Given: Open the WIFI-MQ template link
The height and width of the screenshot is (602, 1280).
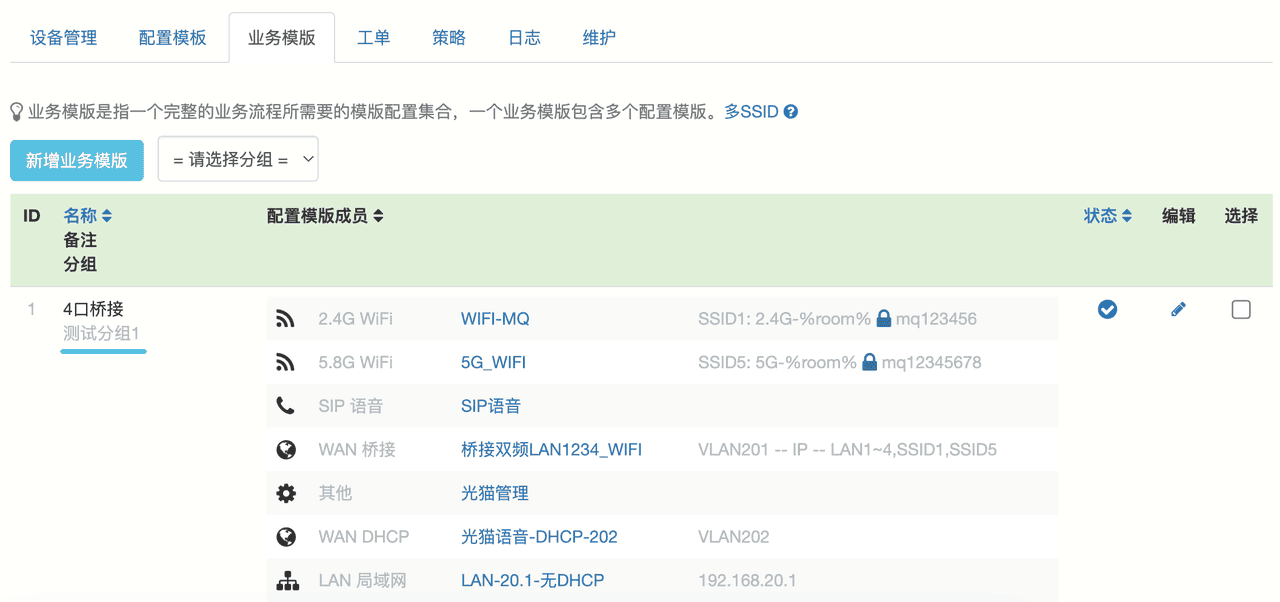Looking at the screenshot, I should [495, 319].
